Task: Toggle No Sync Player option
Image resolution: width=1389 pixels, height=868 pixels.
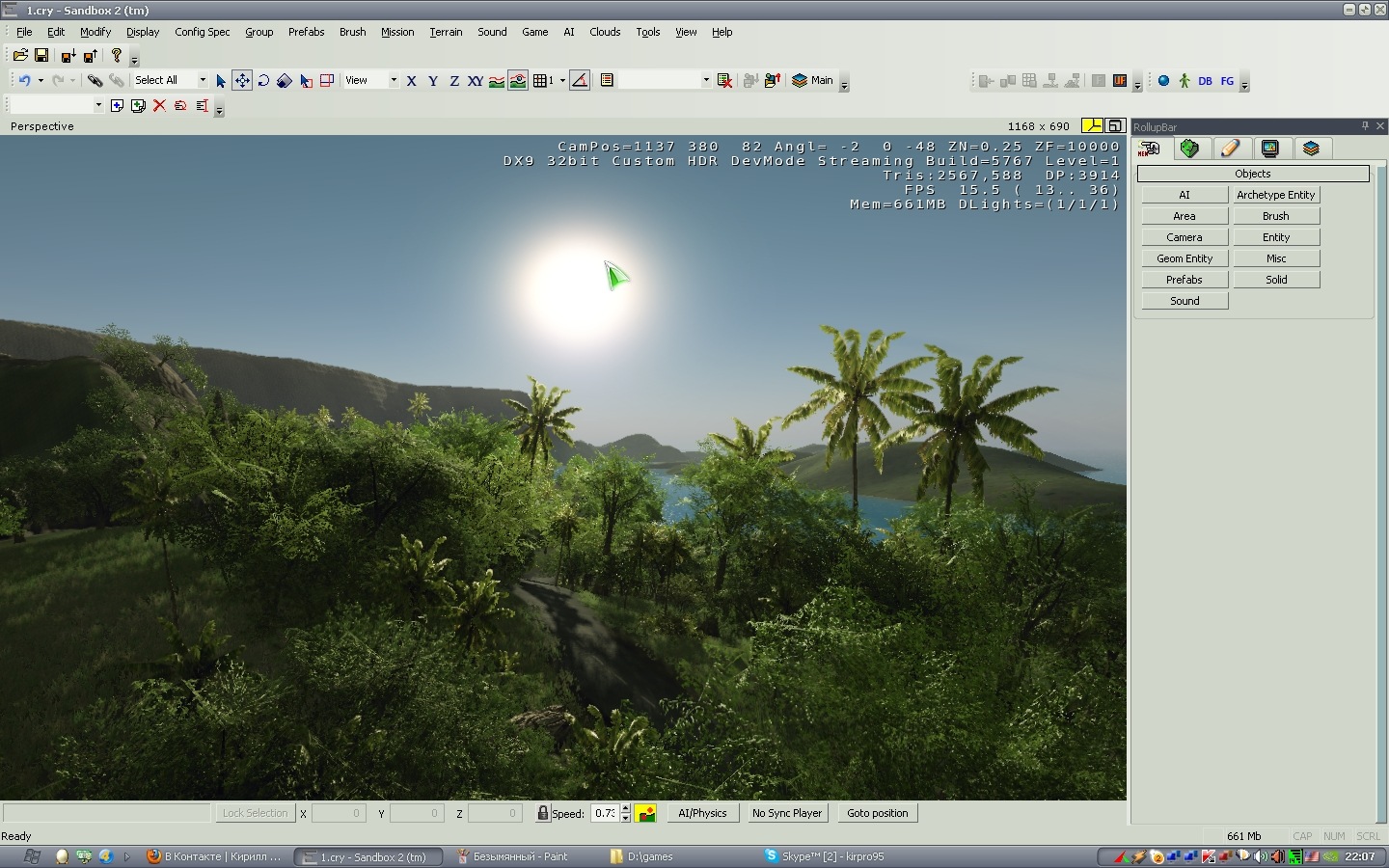Action: (x=787, y=813)
